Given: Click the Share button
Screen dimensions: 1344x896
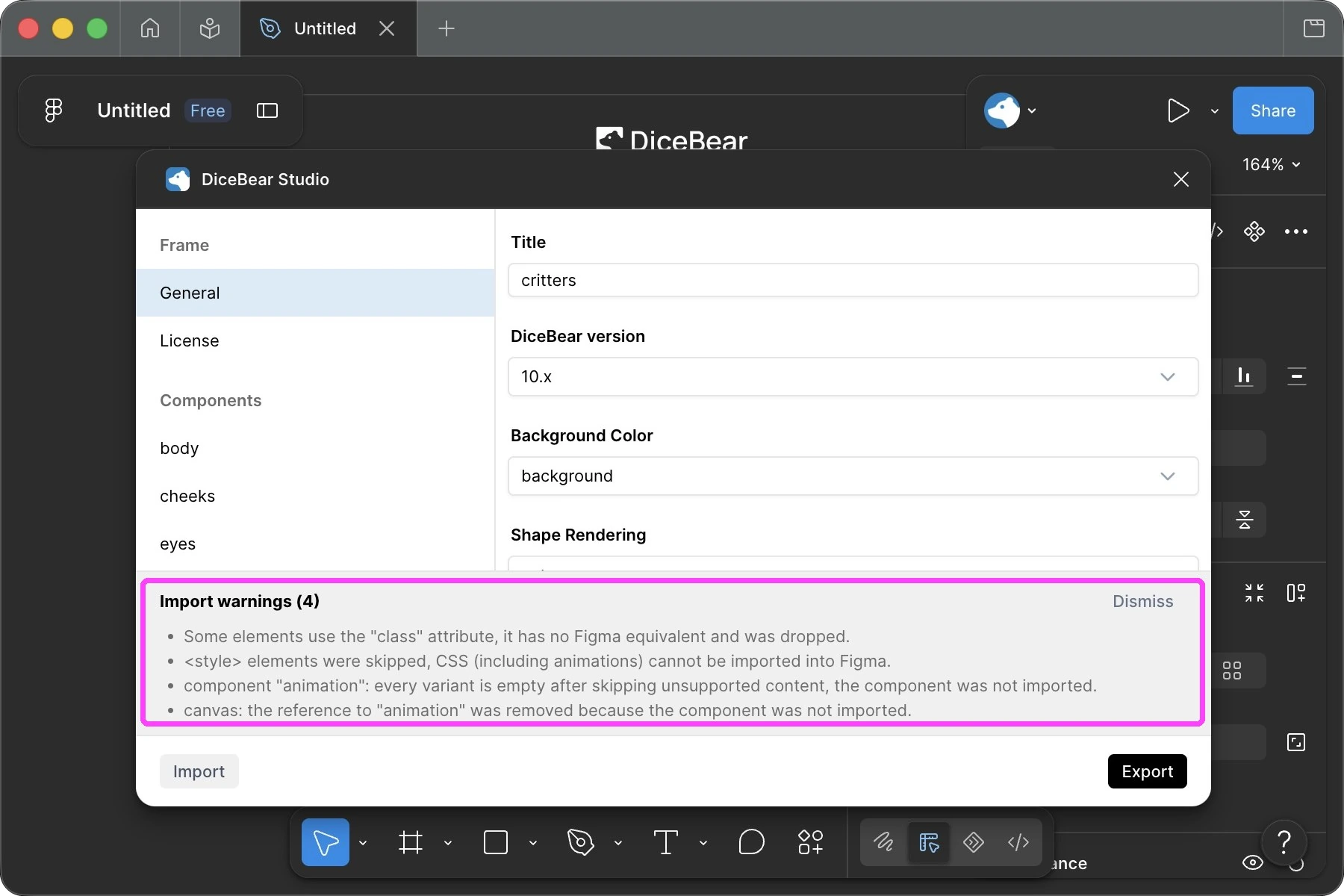Looking at the screenshot, I should click(1273, 111).
